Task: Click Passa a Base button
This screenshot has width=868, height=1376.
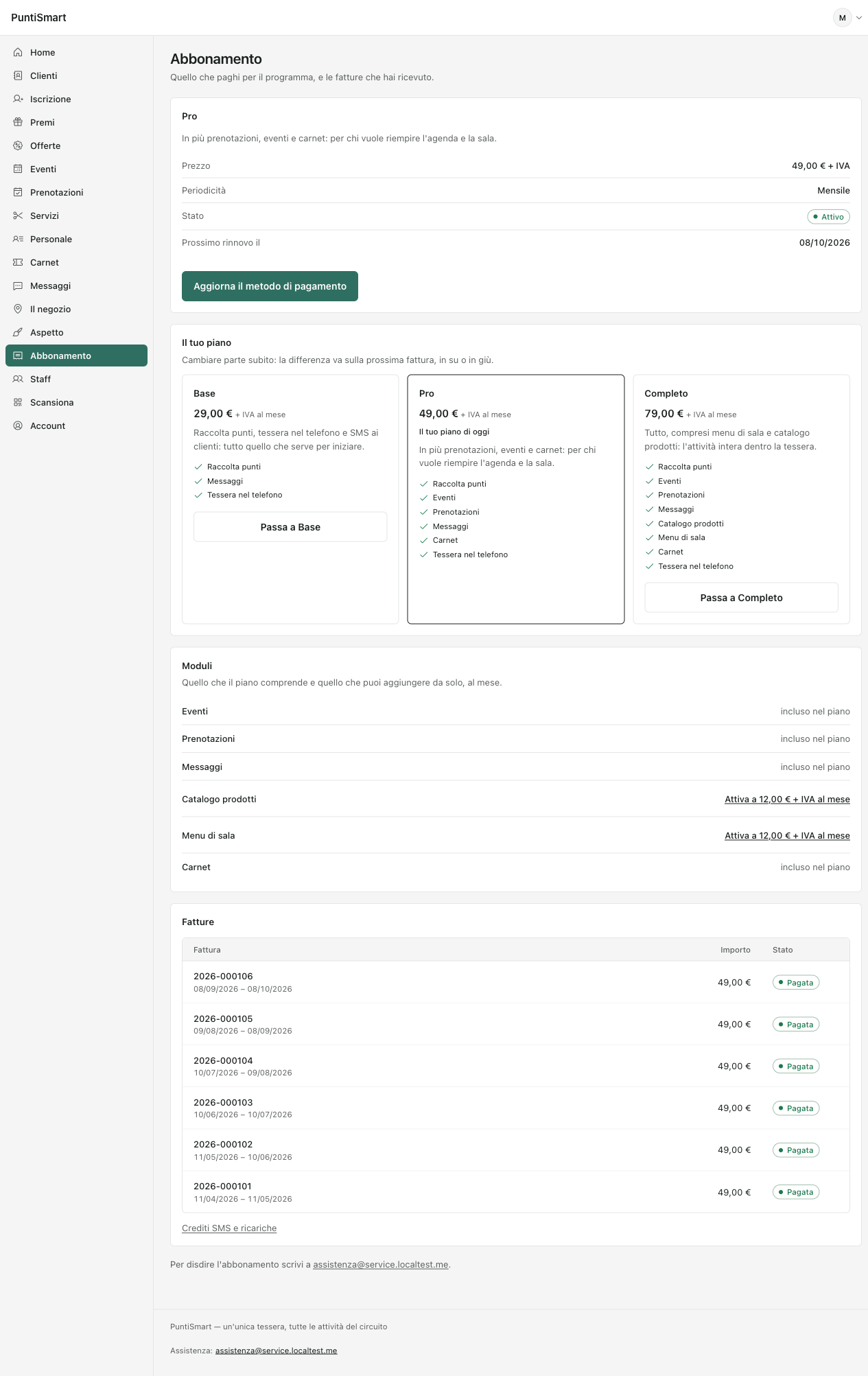Action: pyautogui.click(x=290, y=527)
